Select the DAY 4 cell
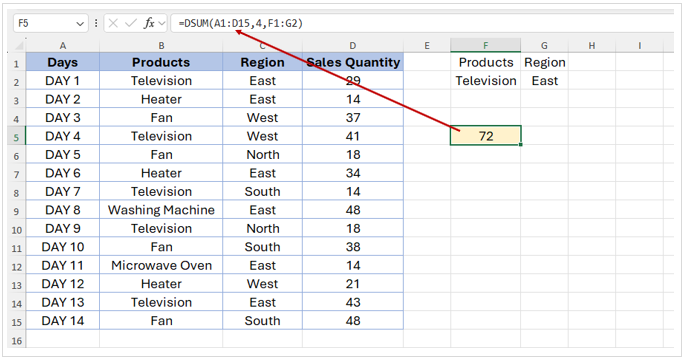Image resolution: width=686 pixels, height=360 pixels. pos(63,136)
